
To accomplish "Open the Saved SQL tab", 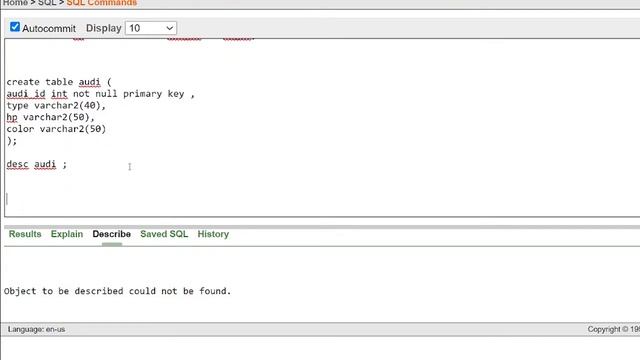I will click(164, 234).
